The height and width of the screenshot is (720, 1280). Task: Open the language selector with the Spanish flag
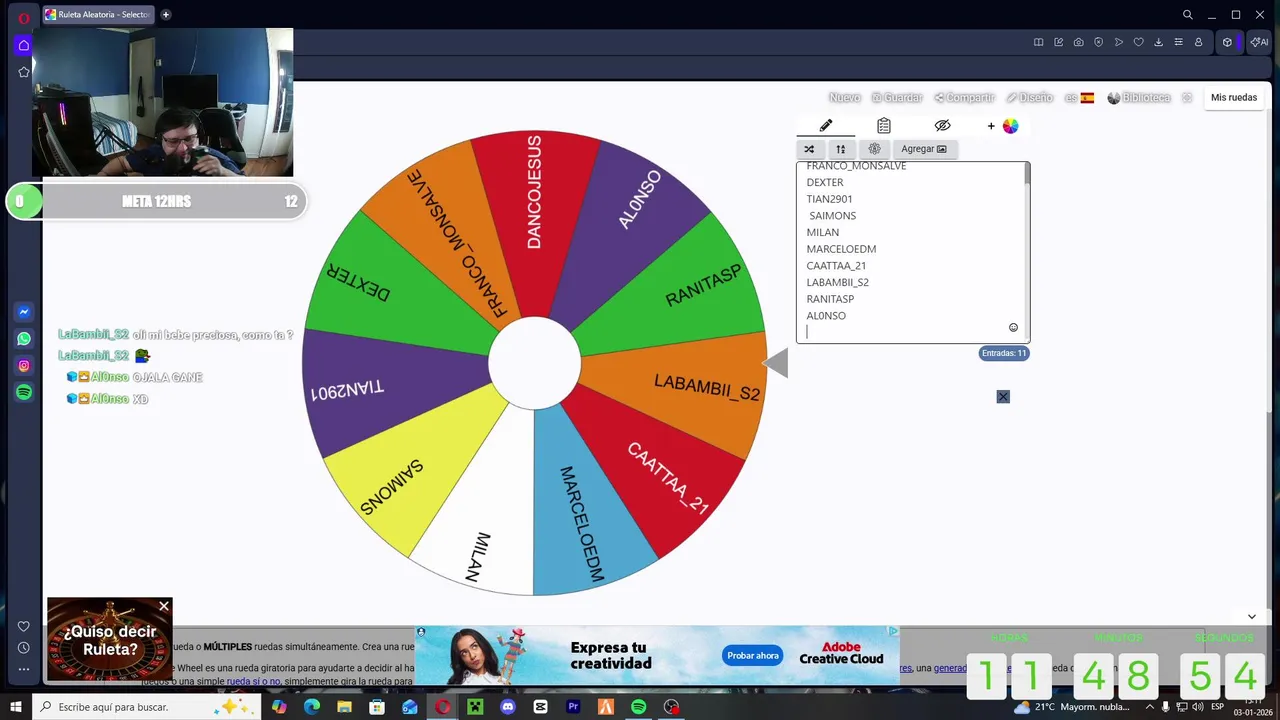[x=1080, y=98]
